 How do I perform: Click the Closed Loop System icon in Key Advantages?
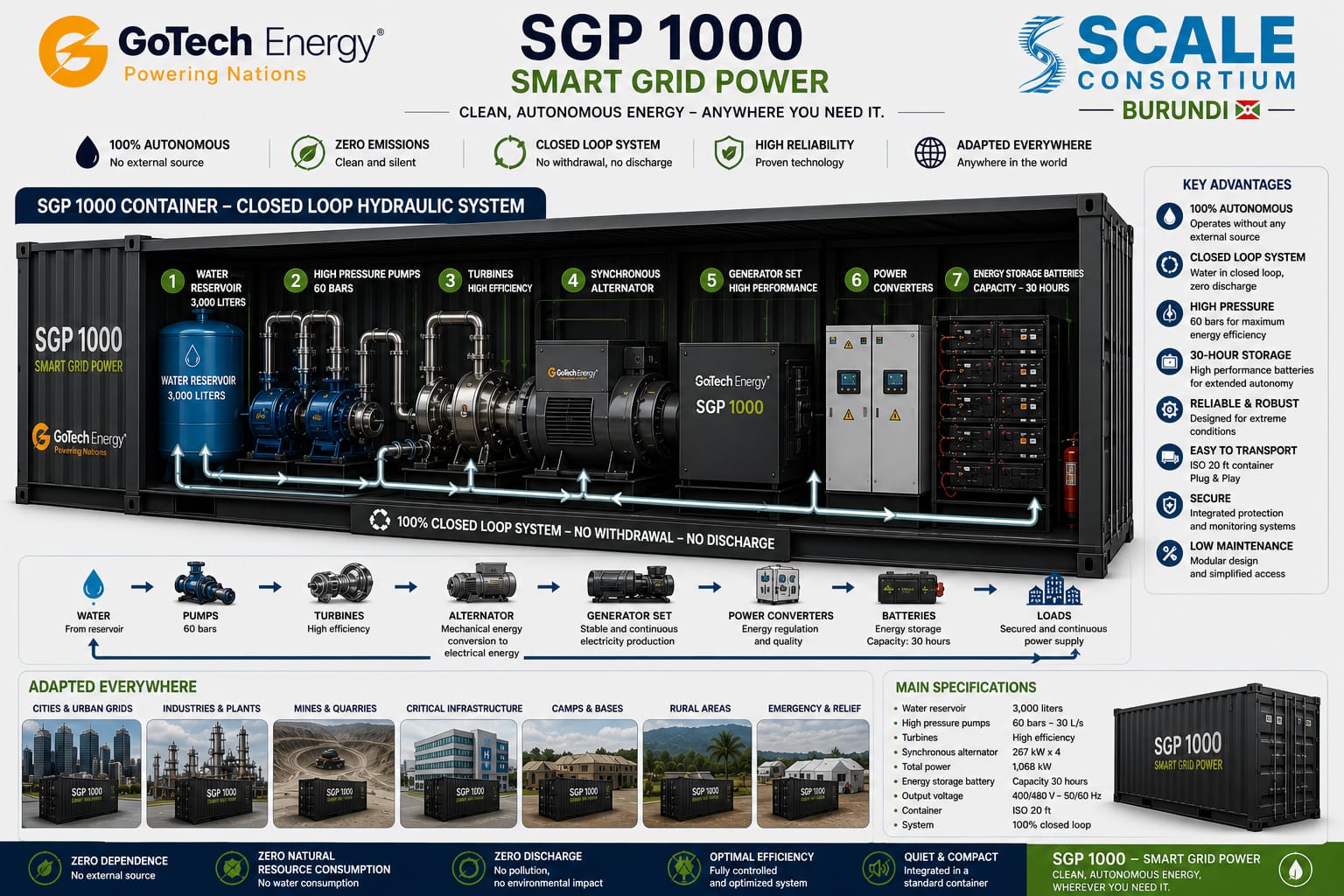pos(1169,264)
